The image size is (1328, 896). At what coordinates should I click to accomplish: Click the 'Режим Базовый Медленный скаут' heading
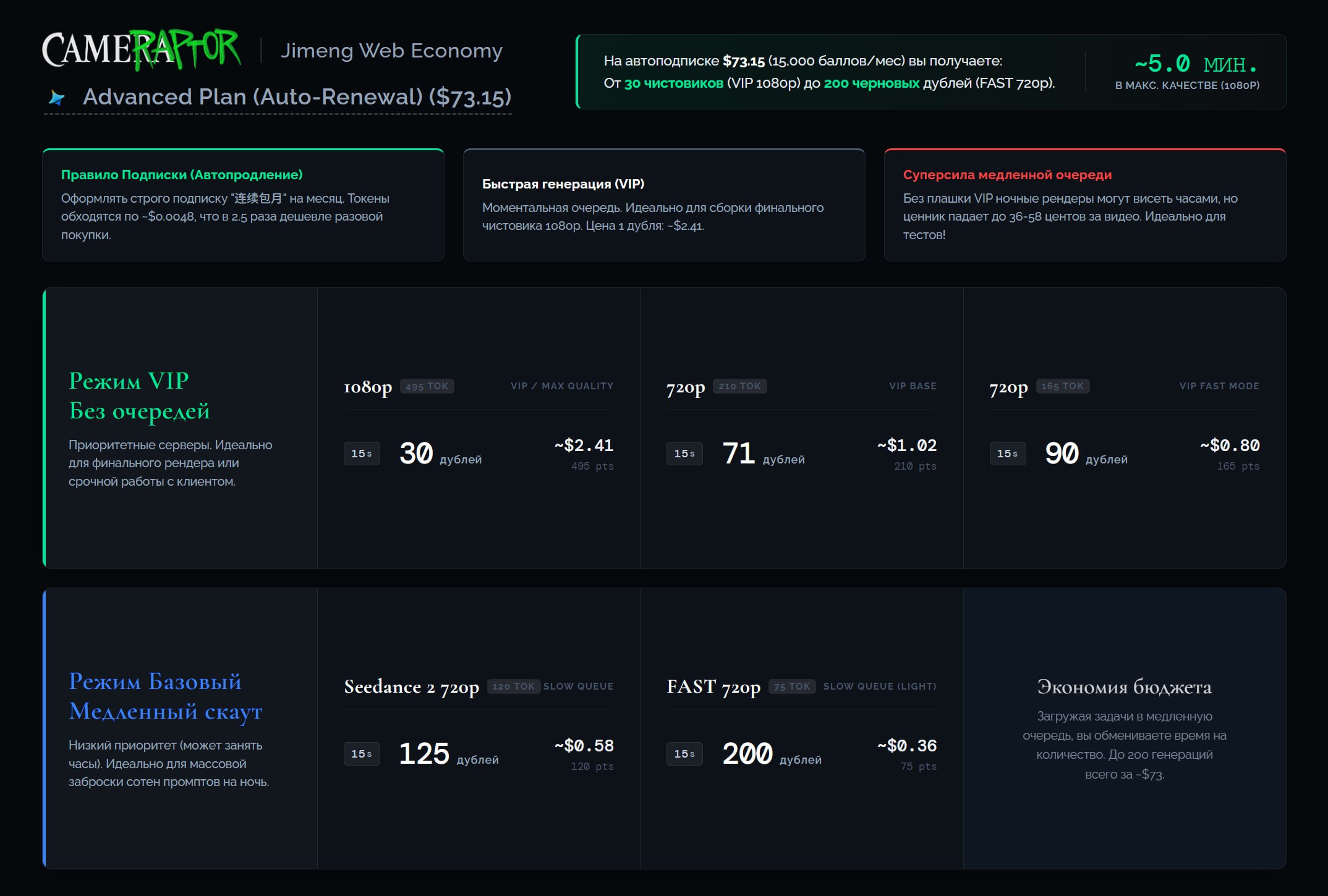pos(166,696)
